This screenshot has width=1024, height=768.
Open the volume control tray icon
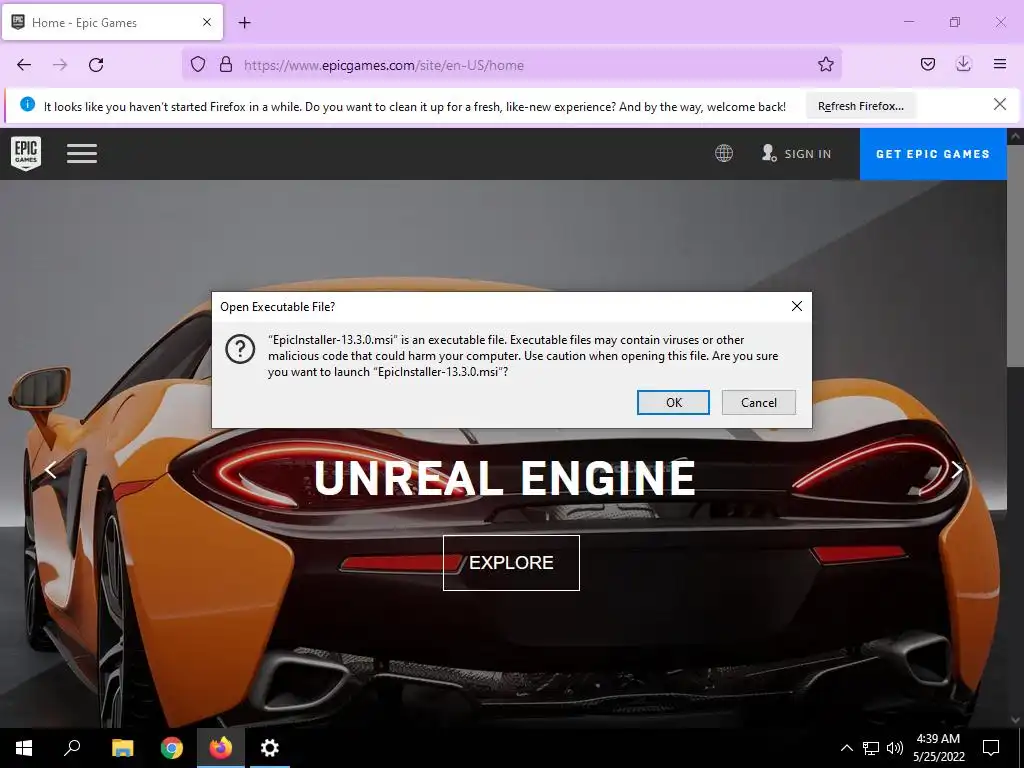(895, 748)
